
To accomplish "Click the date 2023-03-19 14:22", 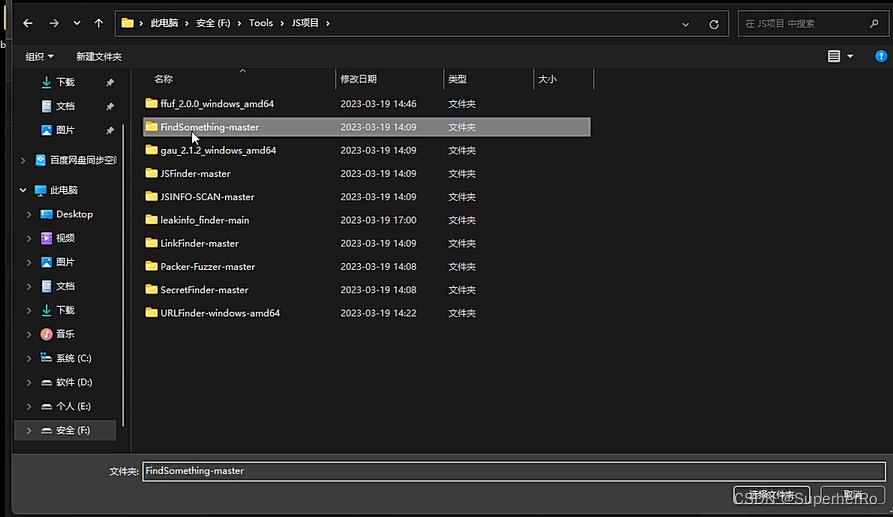I will point(378,313).
